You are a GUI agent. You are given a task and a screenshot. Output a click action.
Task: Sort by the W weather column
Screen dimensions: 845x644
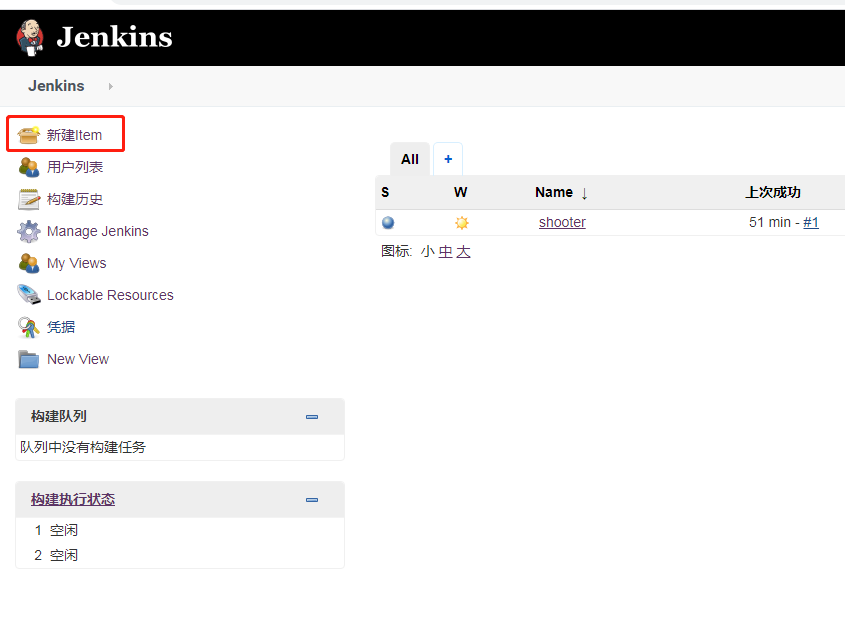460,192
